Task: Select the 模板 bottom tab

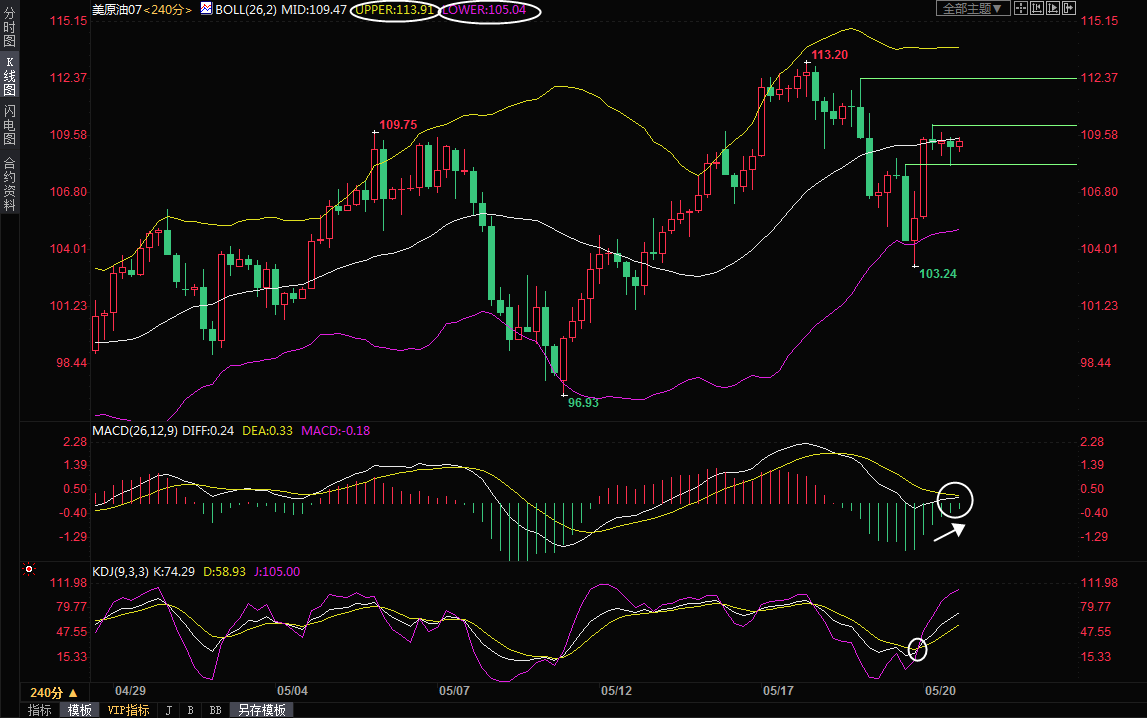Action: point(80,710)
